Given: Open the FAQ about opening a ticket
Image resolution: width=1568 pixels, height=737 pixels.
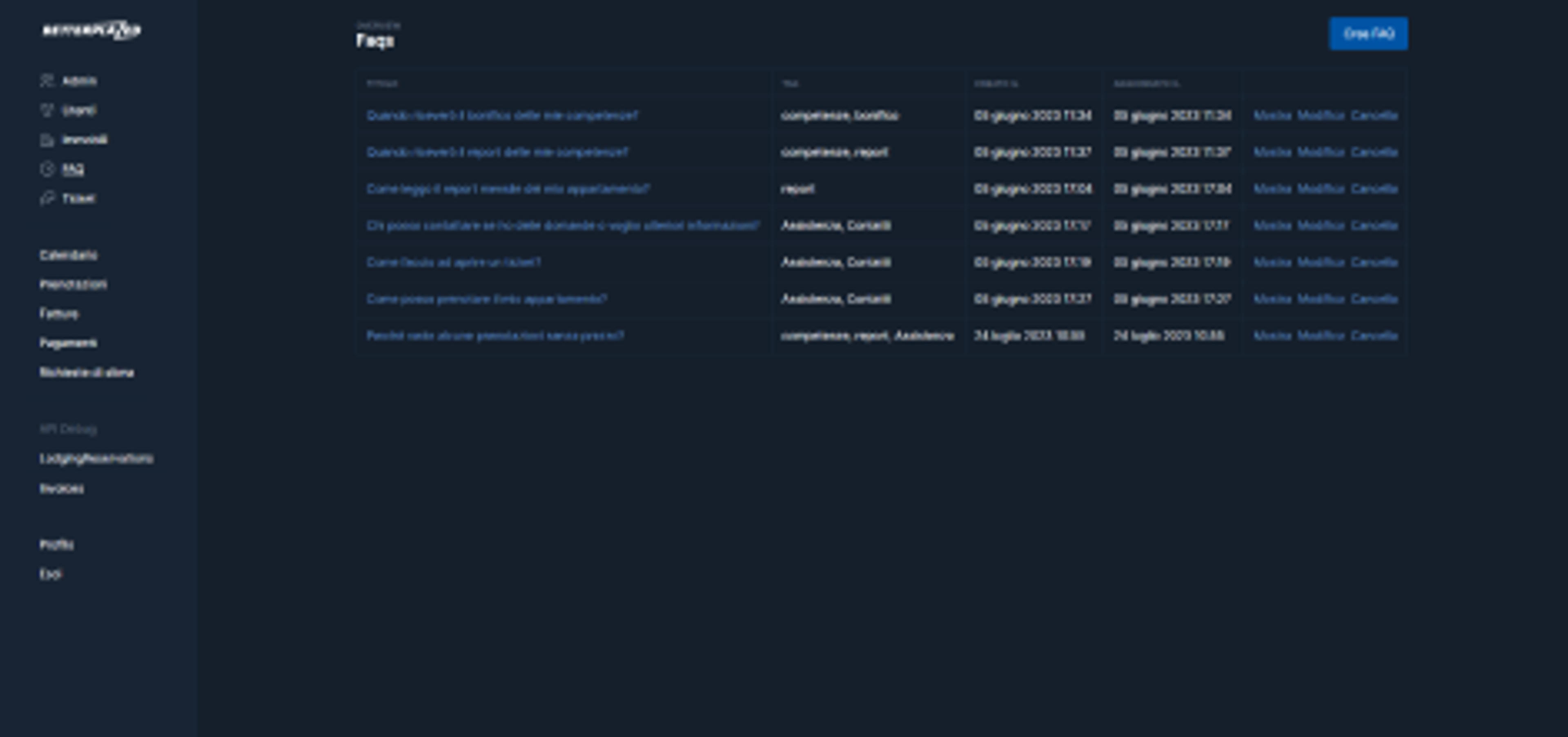Looking at the screenshot, I should (x=454, y=262).
